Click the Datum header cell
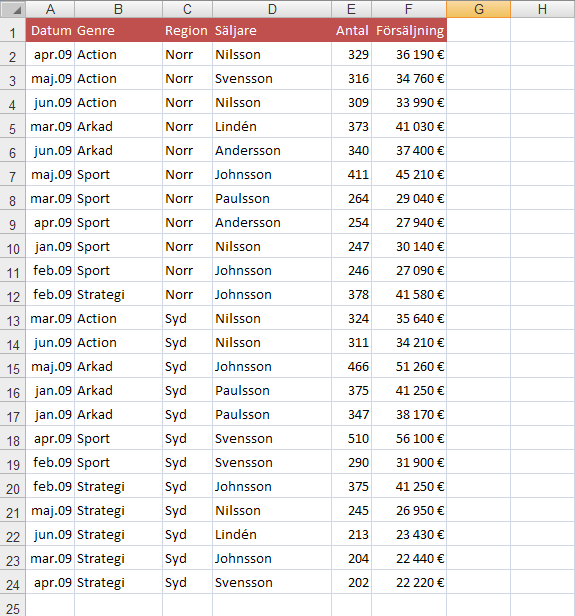The image size is (575, 616). point(50,30)
